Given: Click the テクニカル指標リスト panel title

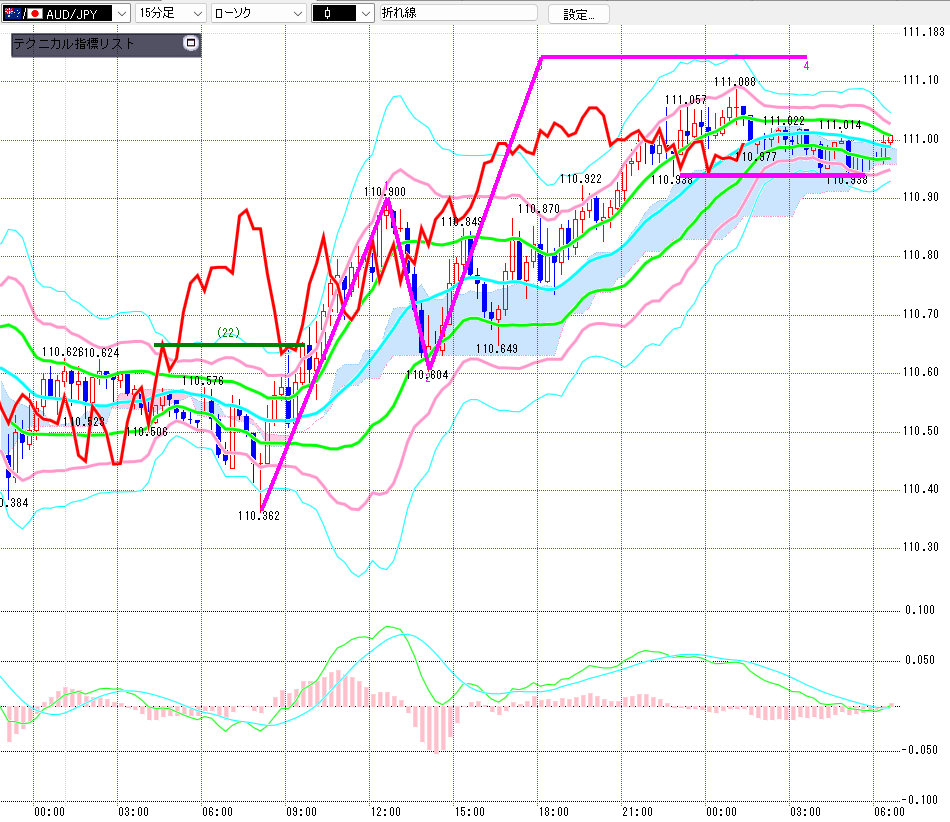Looking at the screenshot, I should pyautogui.click(x=73, y=44).
